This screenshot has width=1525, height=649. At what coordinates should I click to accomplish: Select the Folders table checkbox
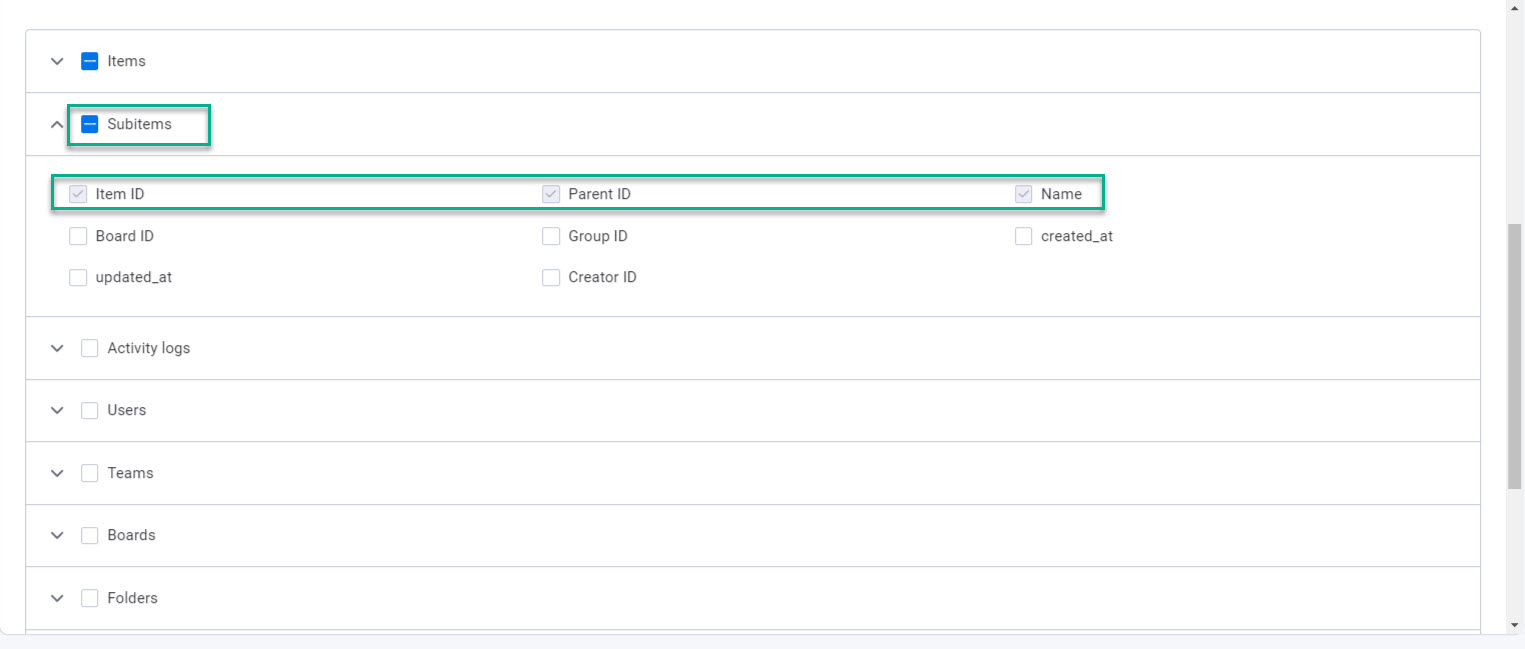click(x=90, y=599)
